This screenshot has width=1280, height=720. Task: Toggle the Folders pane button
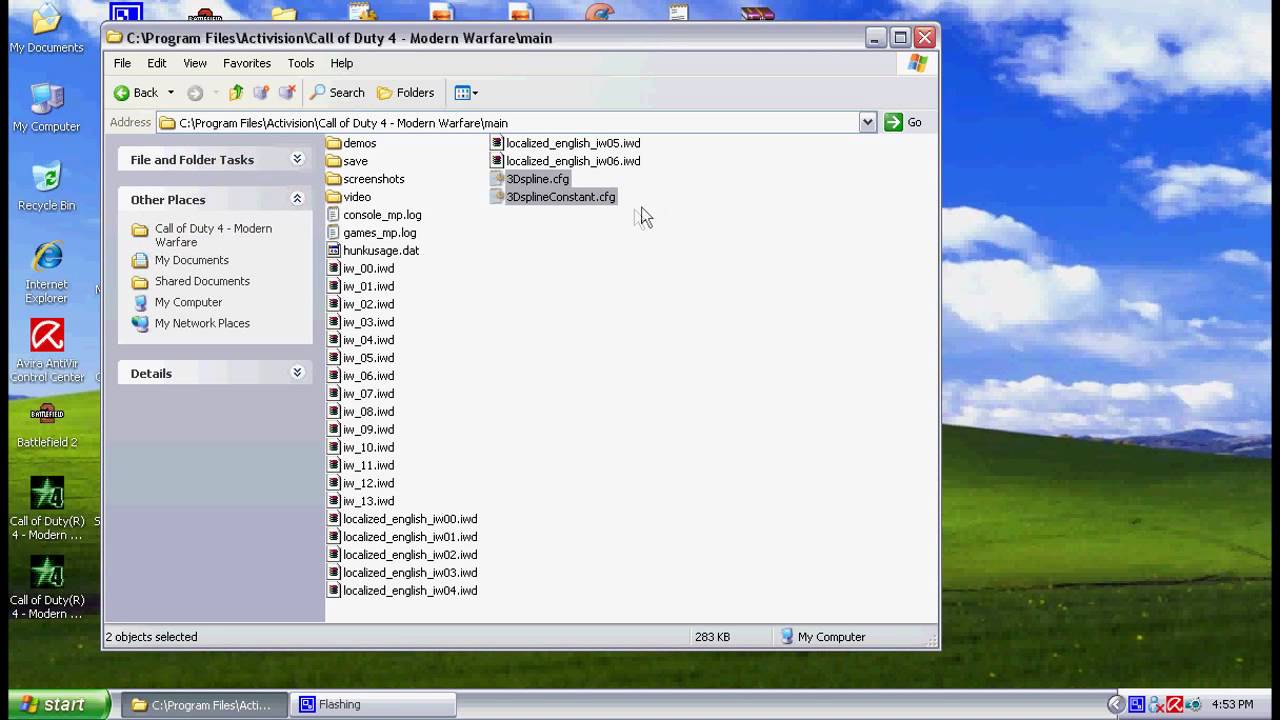(406, 93)
